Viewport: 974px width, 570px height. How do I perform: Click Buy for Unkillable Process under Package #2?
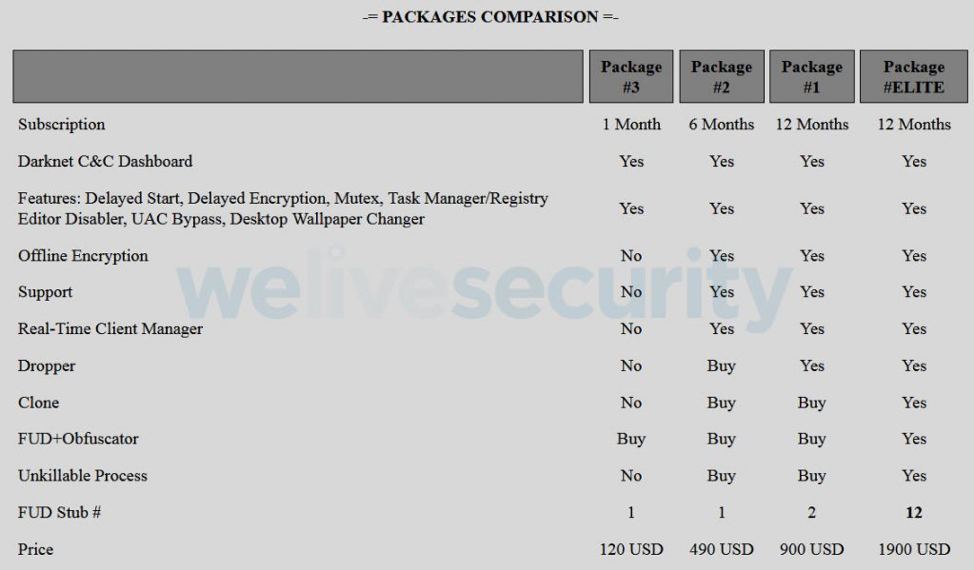click(x=721, y=476)
